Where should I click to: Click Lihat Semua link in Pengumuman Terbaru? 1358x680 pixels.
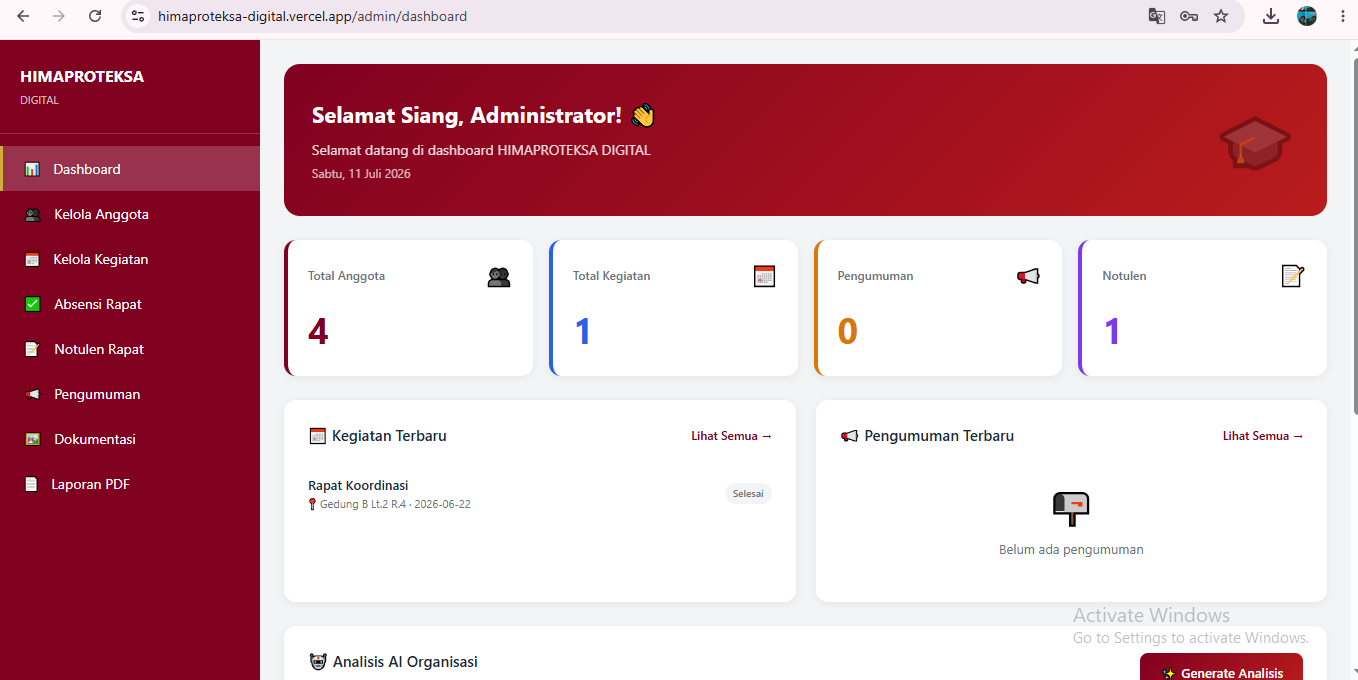(x=1263, y=436)
